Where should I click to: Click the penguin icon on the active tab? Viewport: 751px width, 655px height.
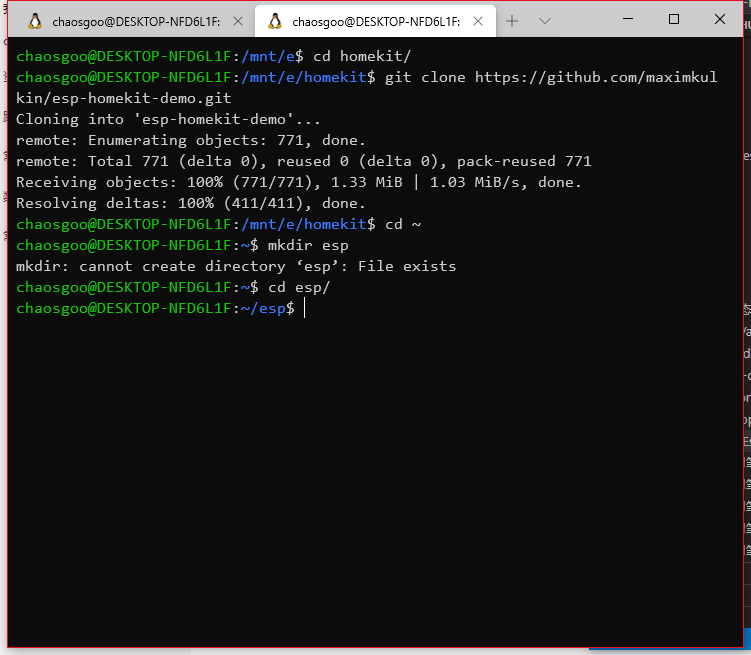click(275, 21)
